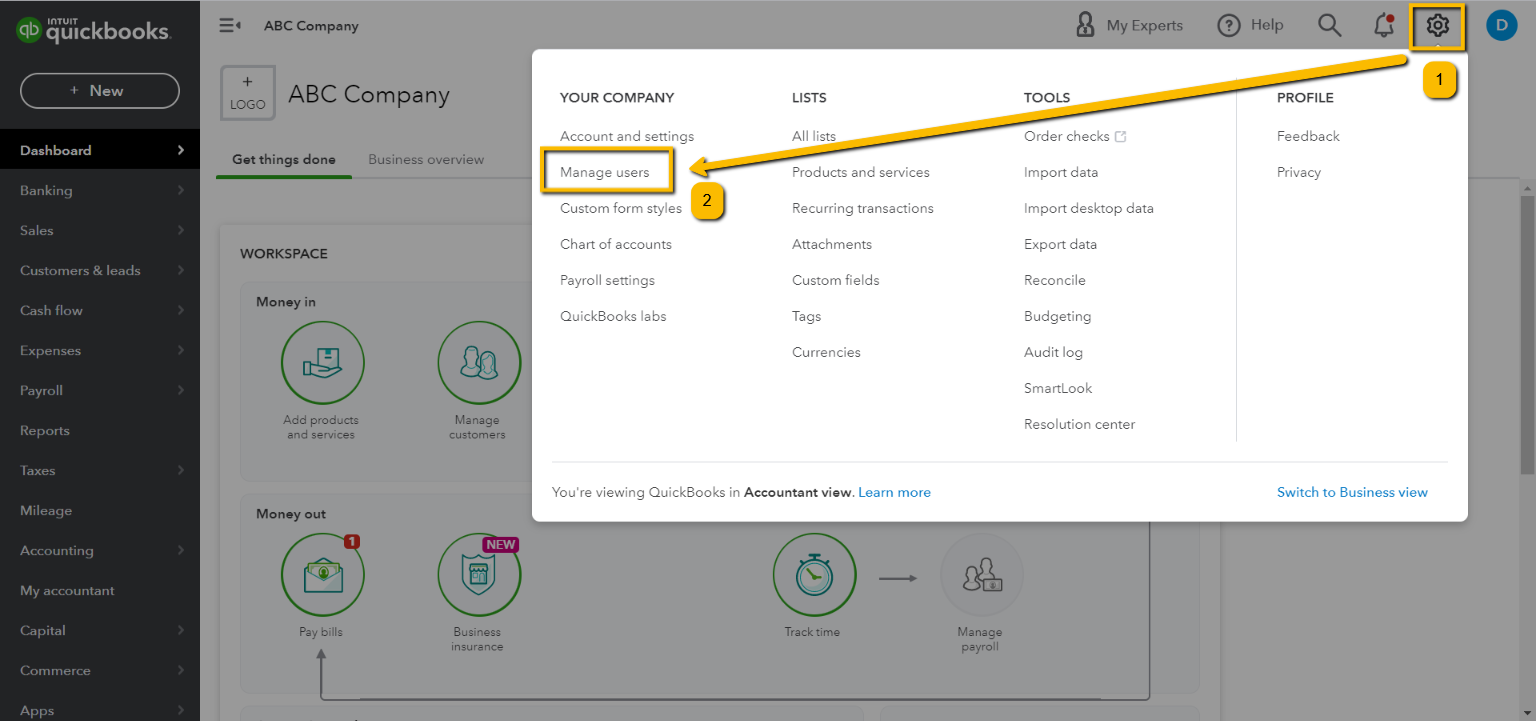Click the Add products and services icon
The height and width of the screenshot is (721, 1536).
[x=322, y=363]
